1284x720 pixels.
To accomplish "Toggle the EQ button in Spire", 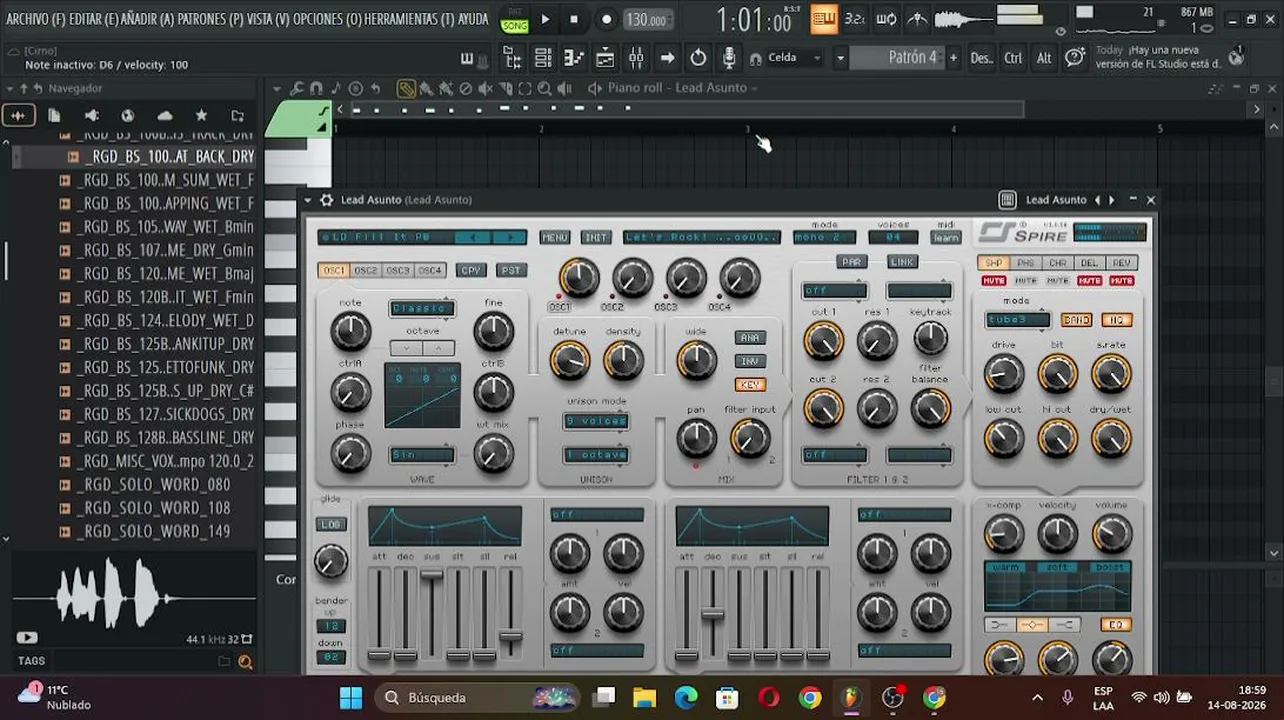I will click(x=1116, y=625).
